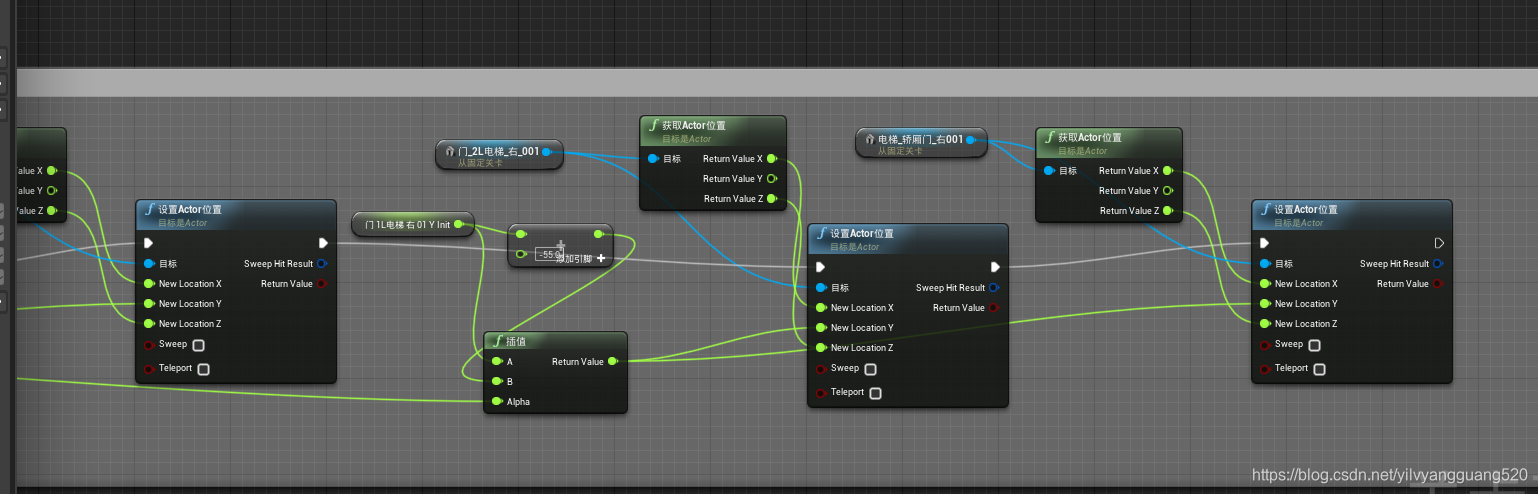The image size is (1538, 494).
Task: Click 目标 pin on middle 设置Actor位置 node
Action: tap(821, 288)
